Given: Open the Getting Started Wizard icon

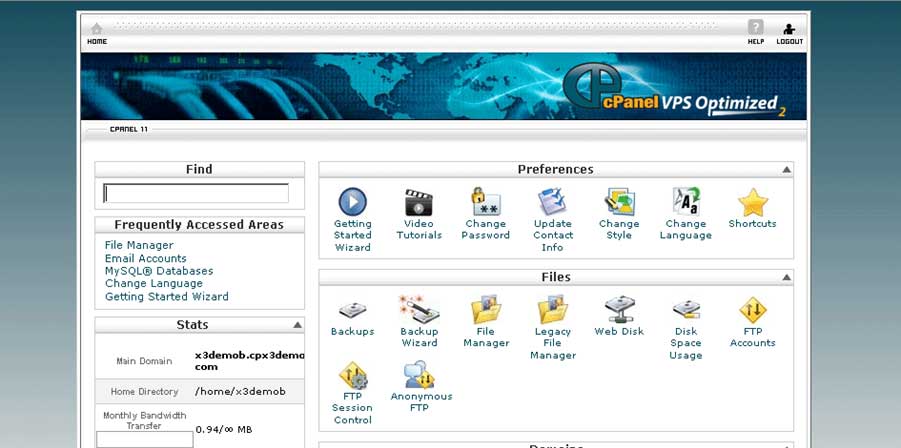Looking at the screenshot, I should (x=352, y=203).
